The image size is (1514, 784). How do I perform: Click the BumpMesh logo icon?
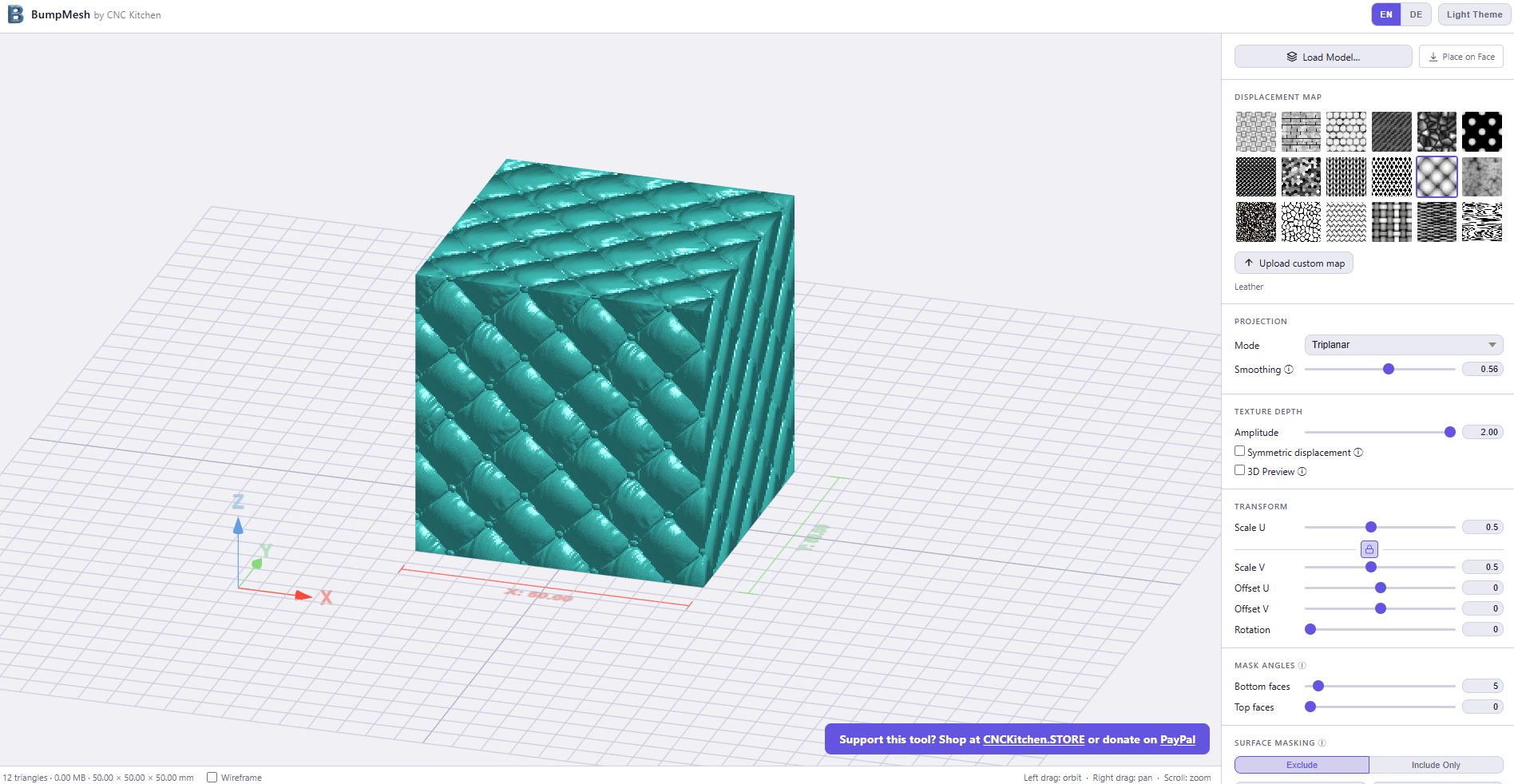point(15,14)
